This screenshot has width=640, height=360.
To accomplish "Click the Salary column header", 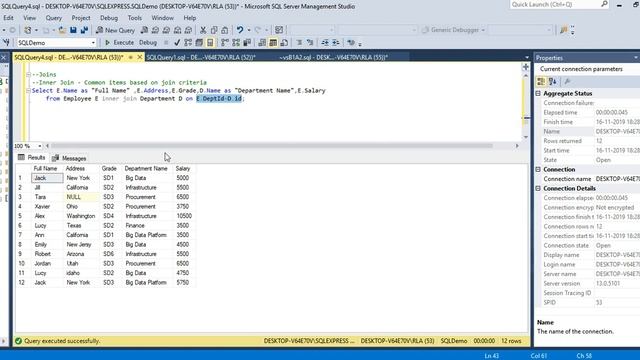I will point(182,169).
